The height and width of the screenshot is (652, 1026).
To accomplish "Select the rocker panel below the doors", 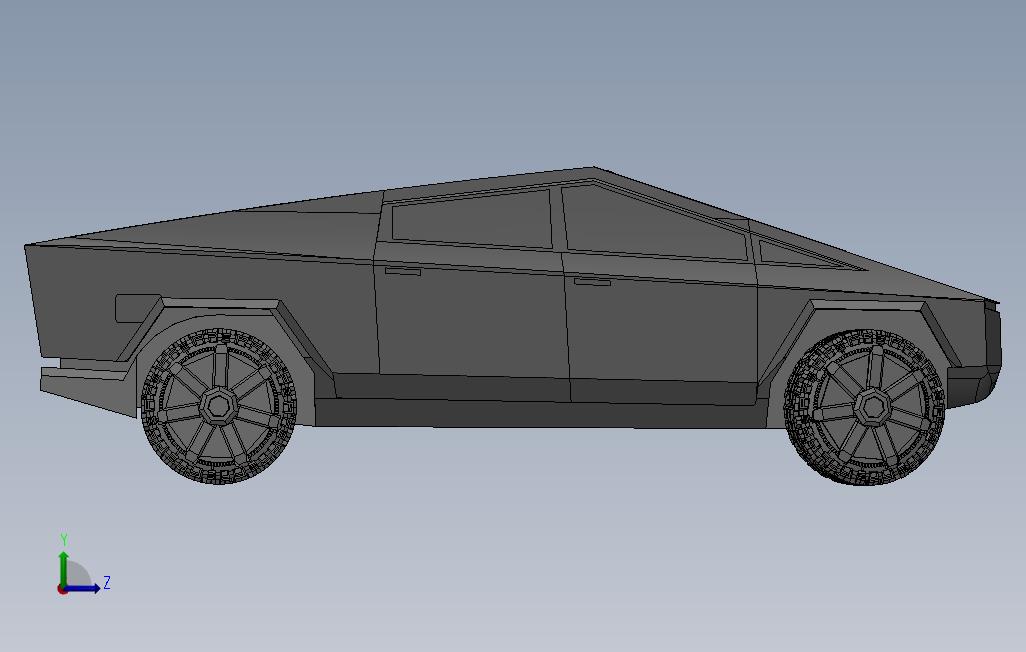I will [540, 414].
